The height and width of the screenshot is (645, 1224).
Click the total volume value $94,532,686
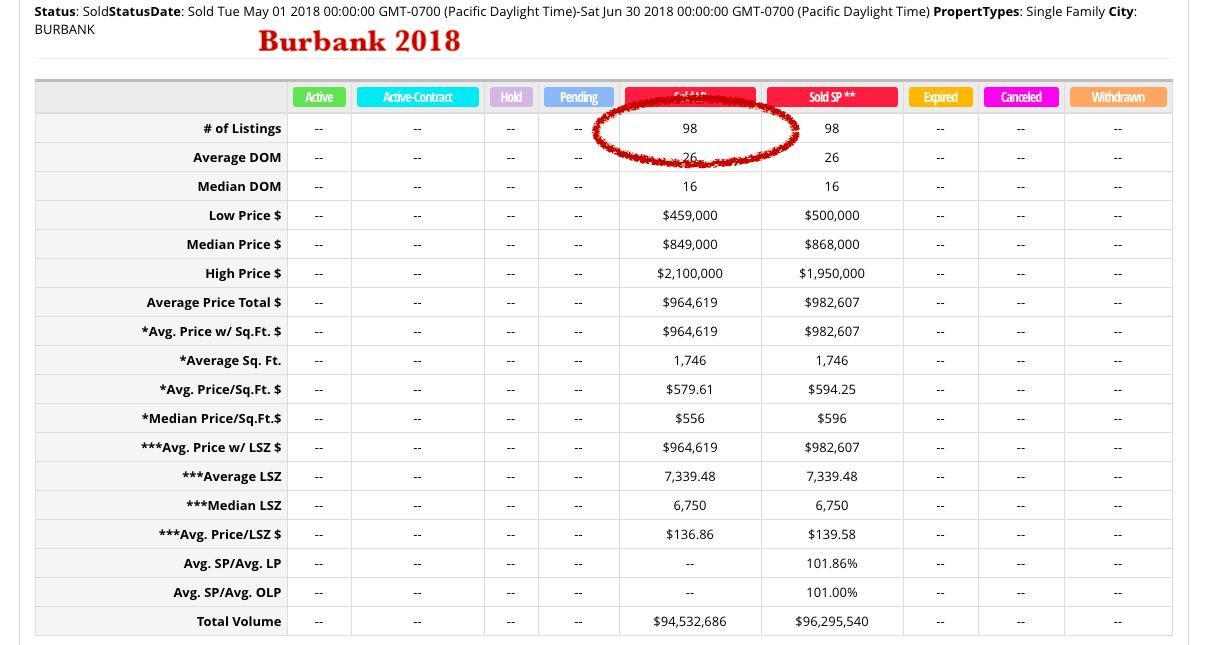tap(690, 621)
